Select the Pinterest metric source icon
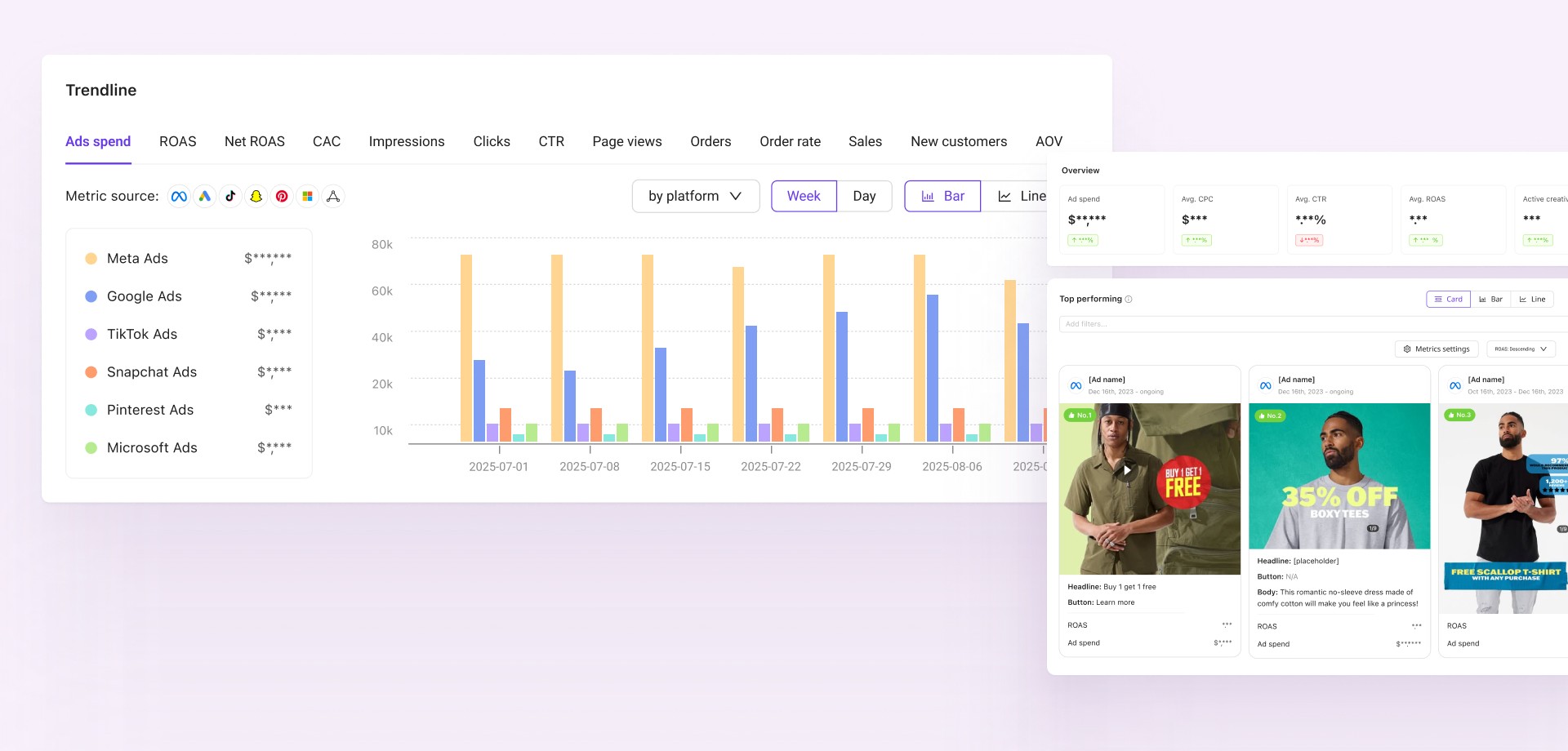Image resolution: width=1568 pixels, height=751 pixels. 282,196
